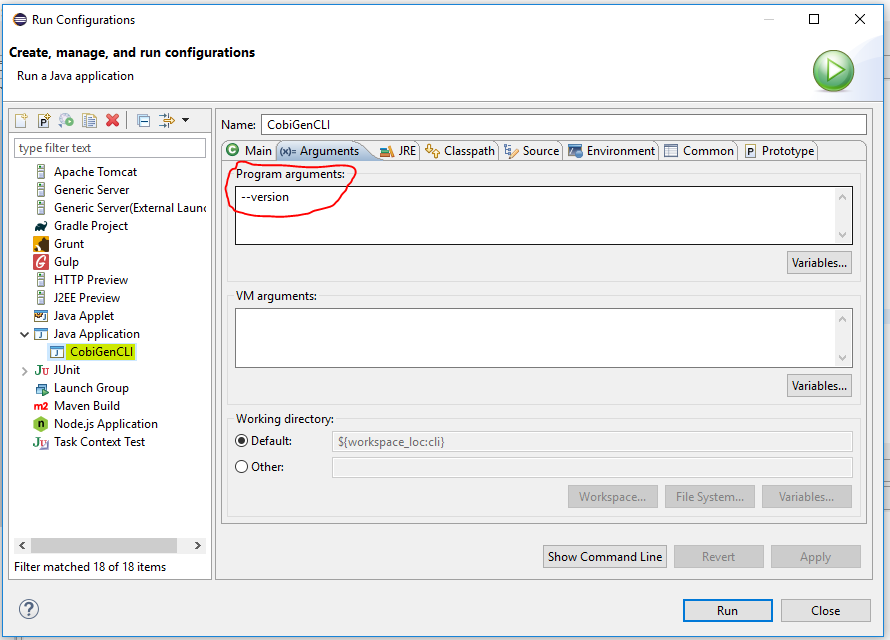
Task: Collapse all configurations in the tree
Action: click(143, 120)
